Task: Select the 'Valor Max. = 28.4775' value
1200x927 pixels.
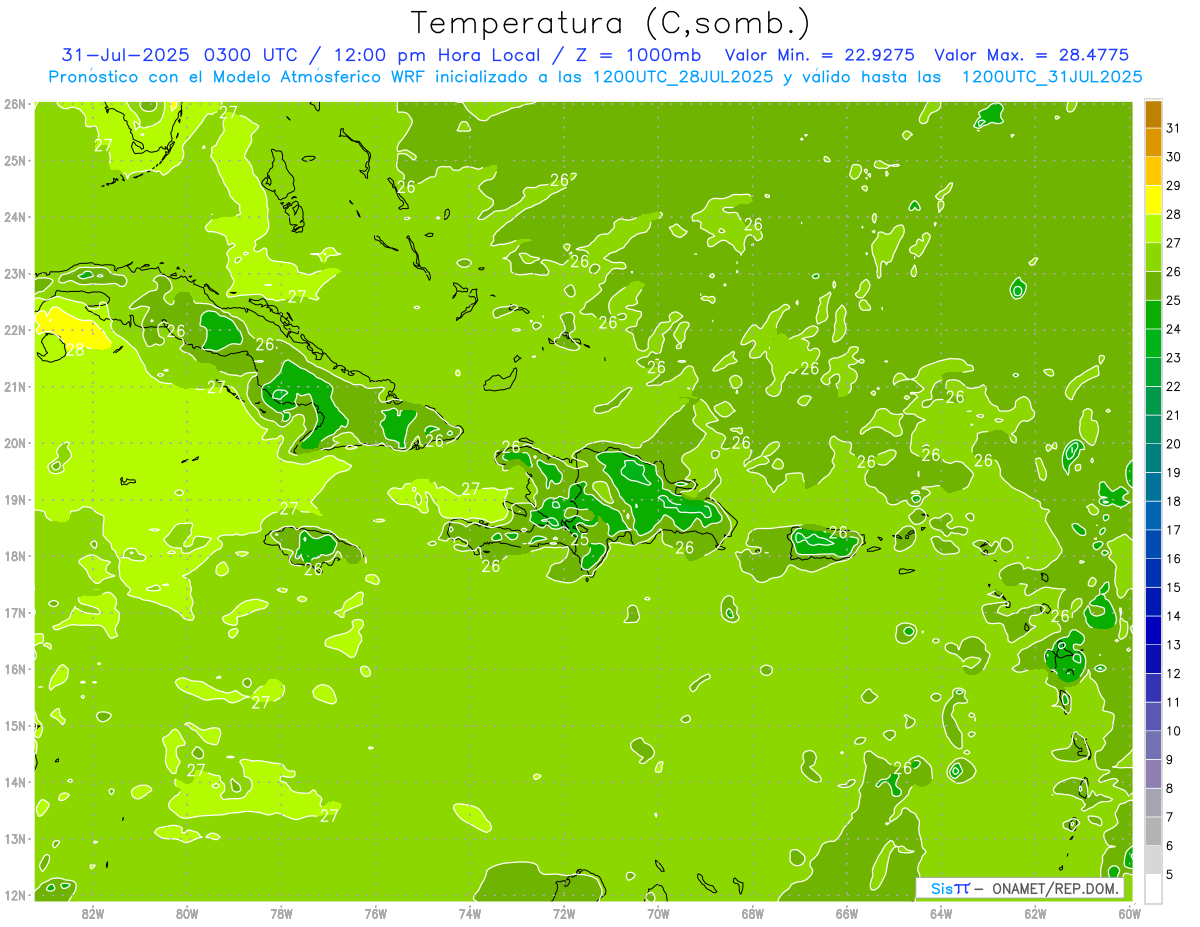Action: 1032,55
